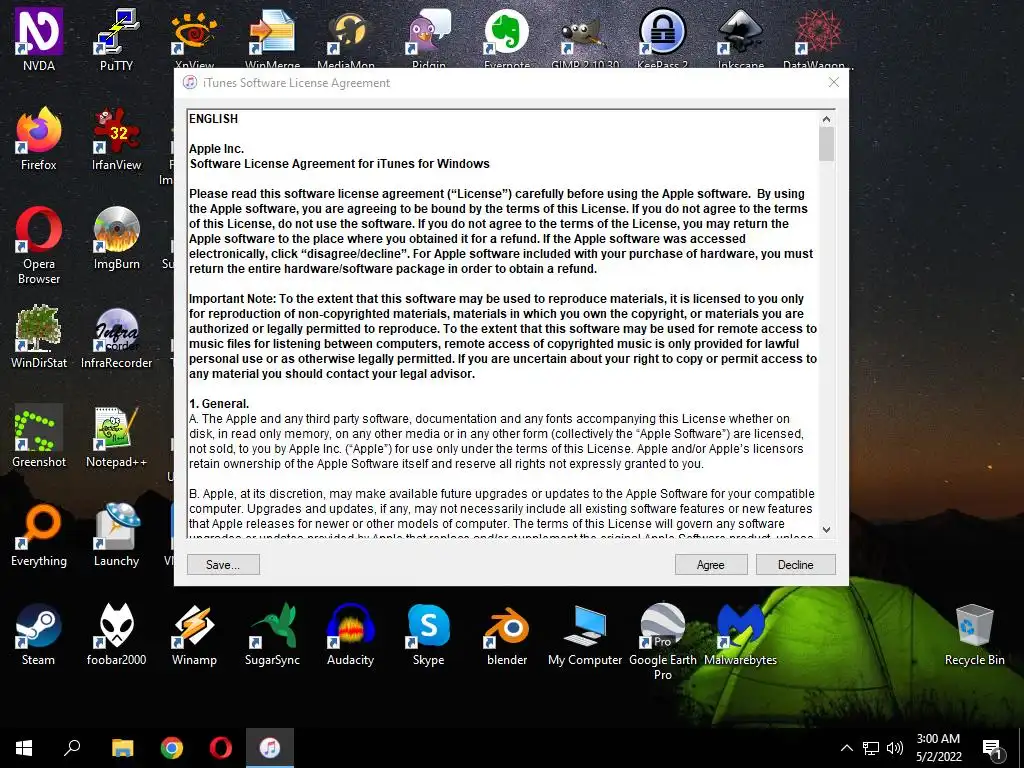Launch Chrome from the taskbar
The width and height of the screenshot is (1024, 768).
172,748
